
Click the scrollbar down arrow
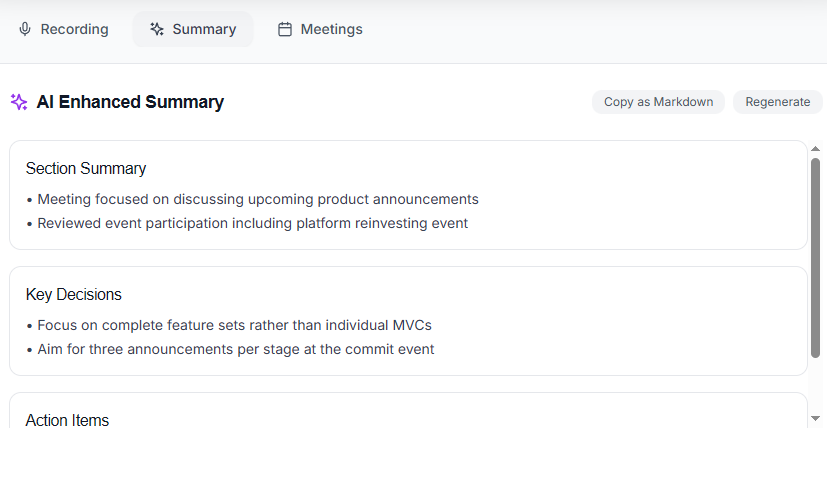tap(816, 418)
